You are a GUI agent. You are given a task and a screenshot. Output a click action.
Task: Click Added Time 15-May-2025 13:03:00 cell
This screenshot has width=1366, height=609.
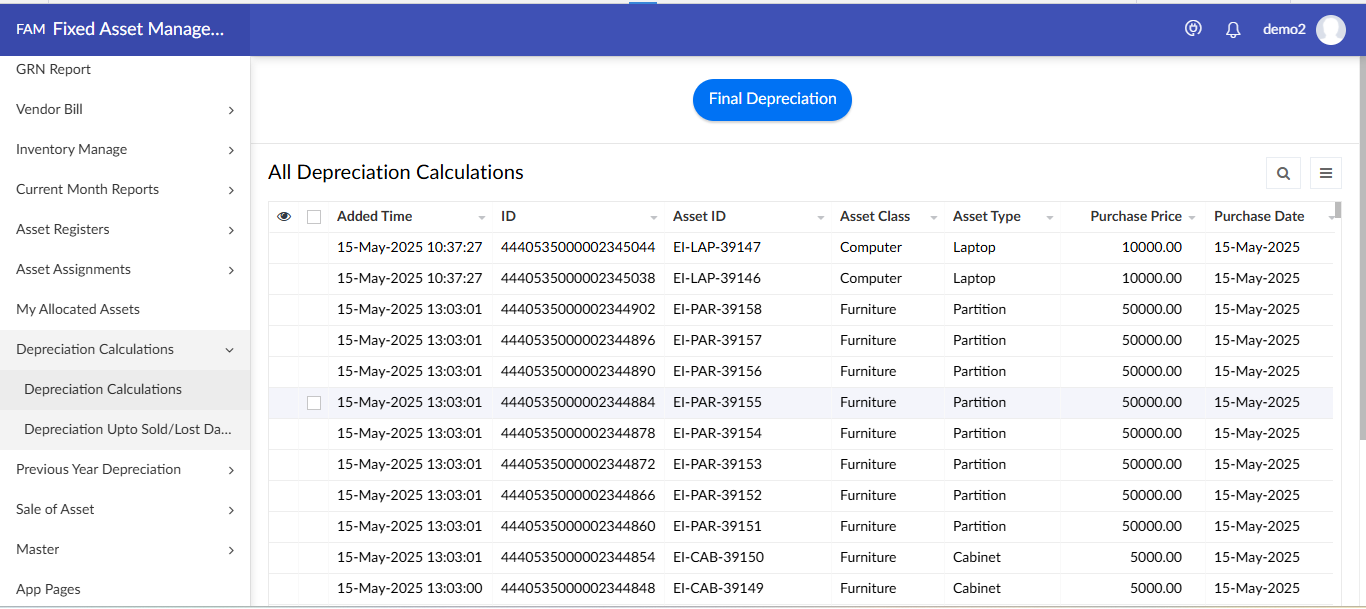coord(410,588)
